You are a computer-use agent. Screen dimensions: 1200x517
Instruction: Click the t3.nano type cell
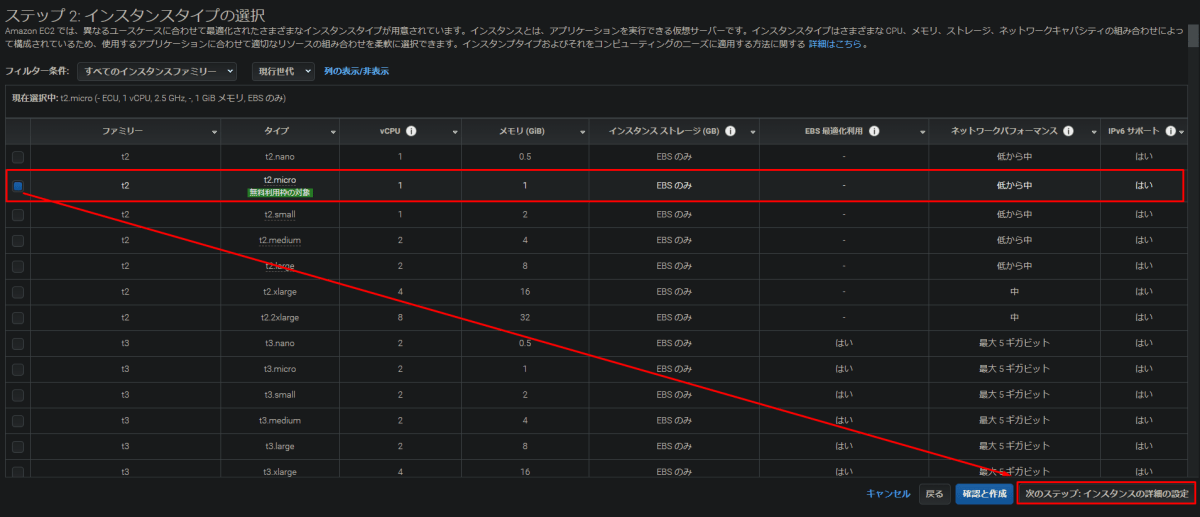point(278,343)
